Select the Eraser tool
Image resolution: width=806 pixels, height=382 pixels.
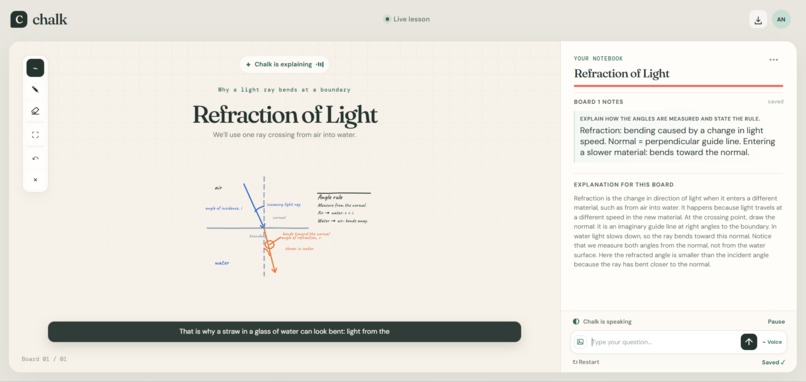(35, 111)
